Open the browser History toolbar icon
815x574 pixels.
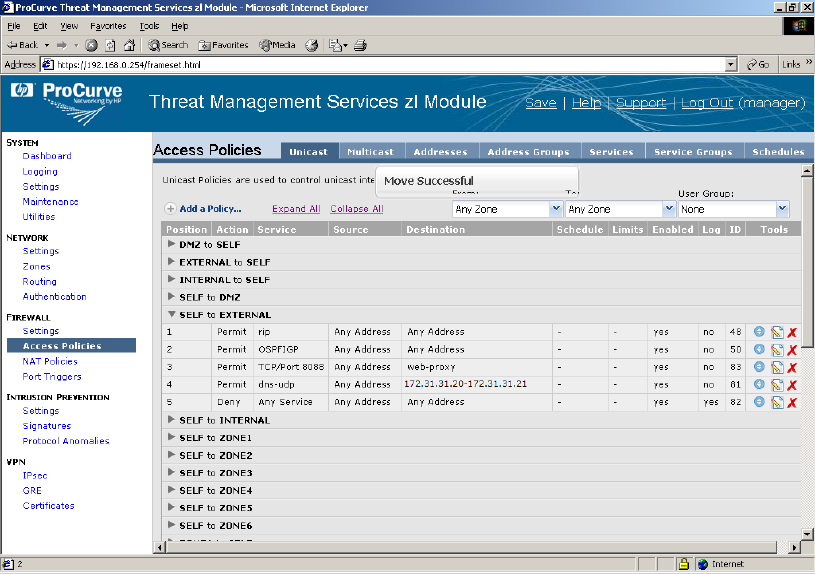(311, 45)
